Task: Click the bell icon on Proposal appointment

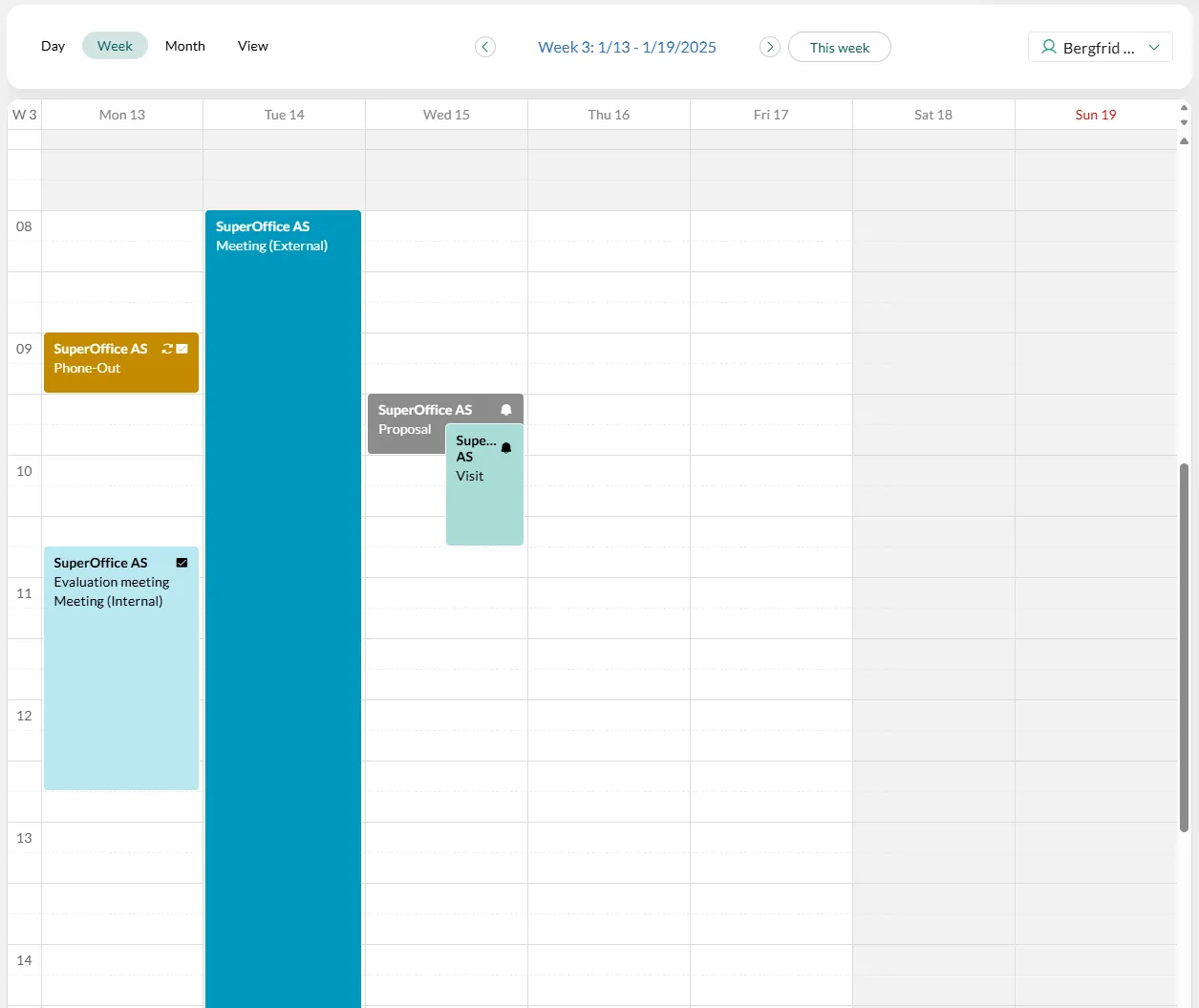Action: (506, 410)
